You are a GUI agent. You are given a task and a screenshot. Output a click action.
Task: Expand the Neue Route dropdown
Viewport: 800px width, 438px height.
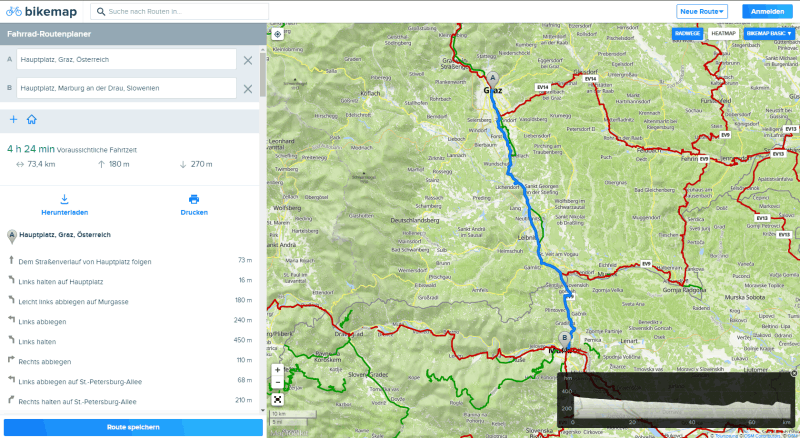coord(702,11)
